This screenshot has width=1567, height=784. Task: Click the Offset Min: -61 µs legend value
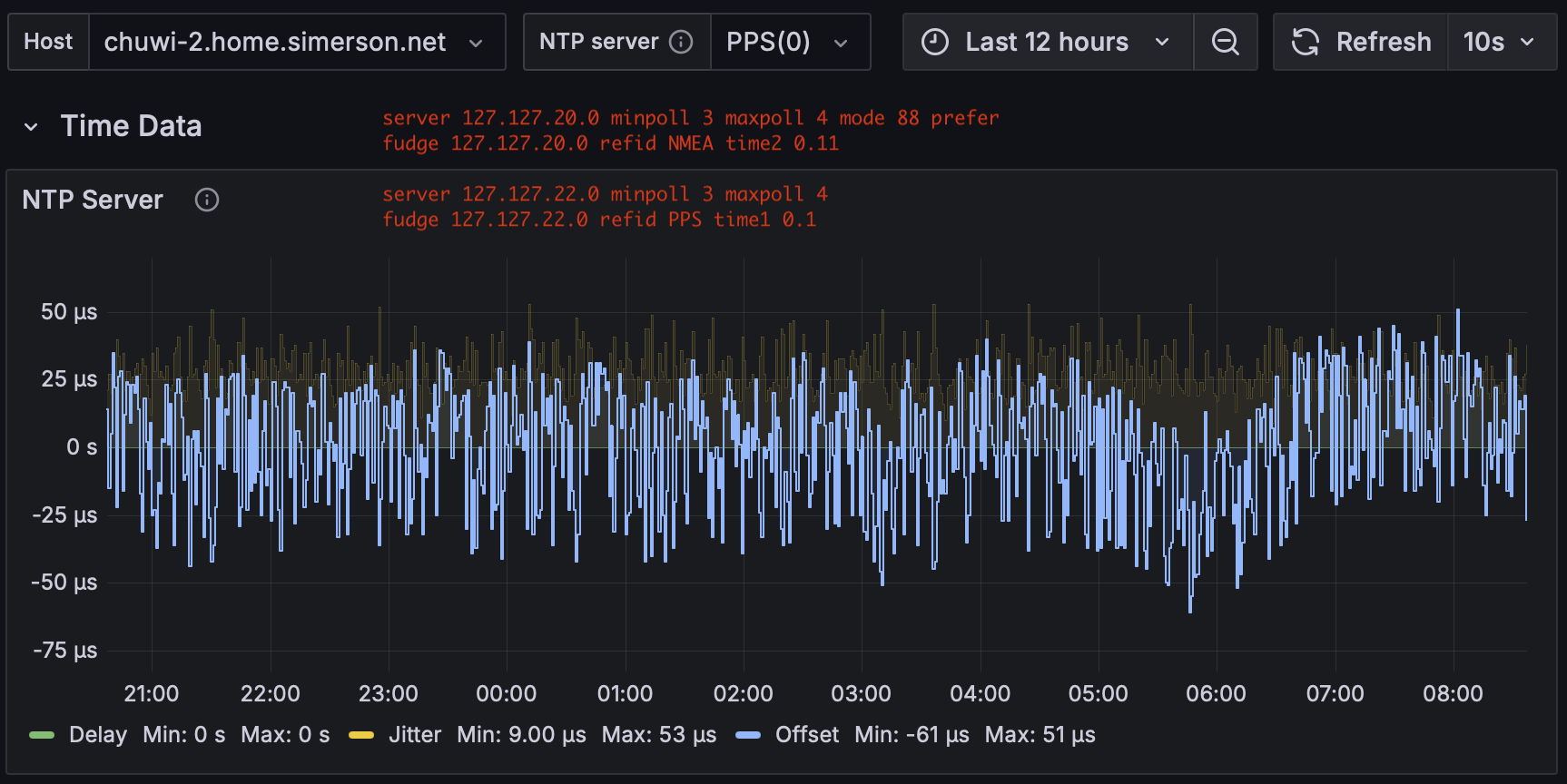coord(912,735)
